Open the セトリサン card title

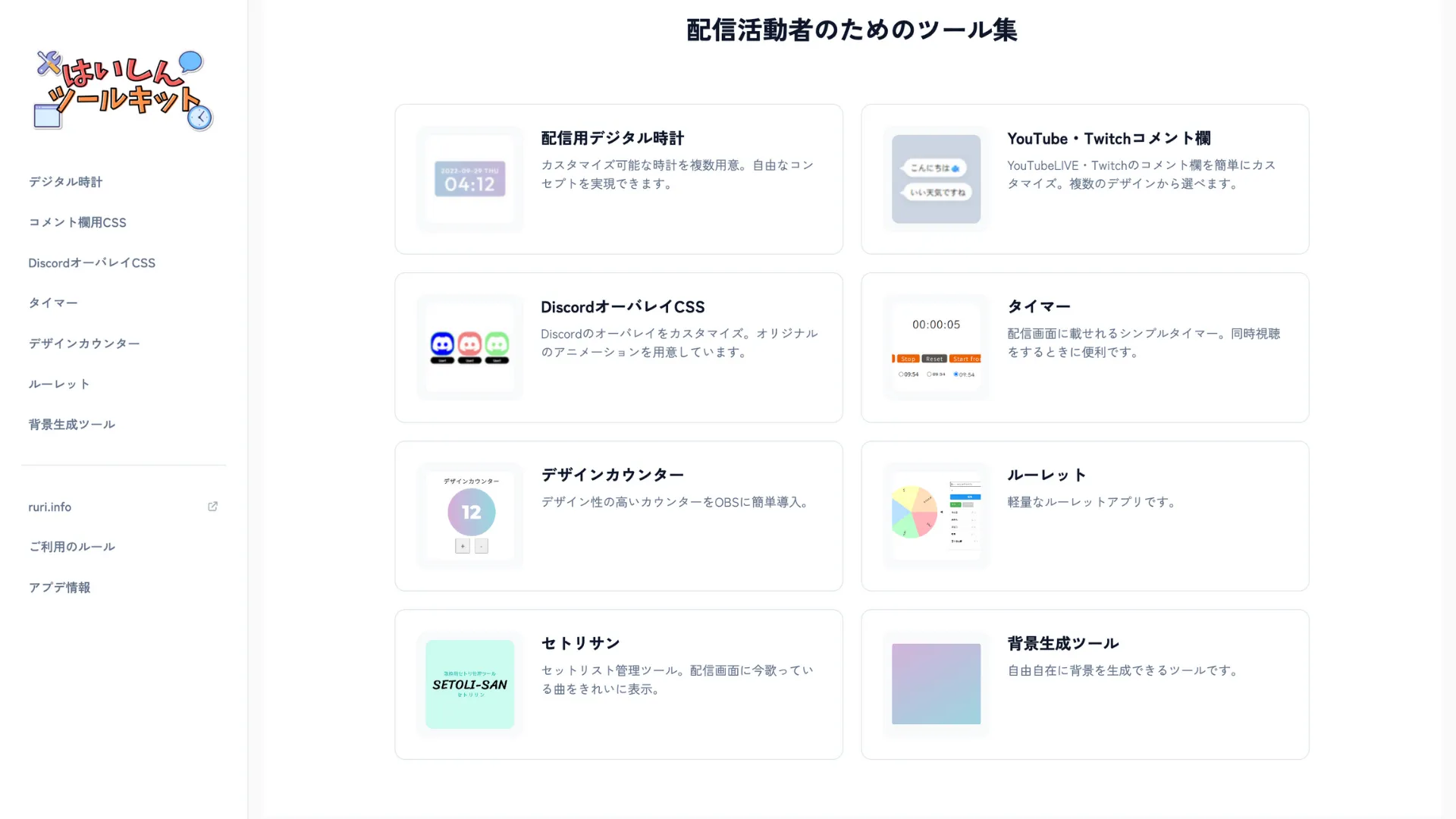[x=581, y=643]
